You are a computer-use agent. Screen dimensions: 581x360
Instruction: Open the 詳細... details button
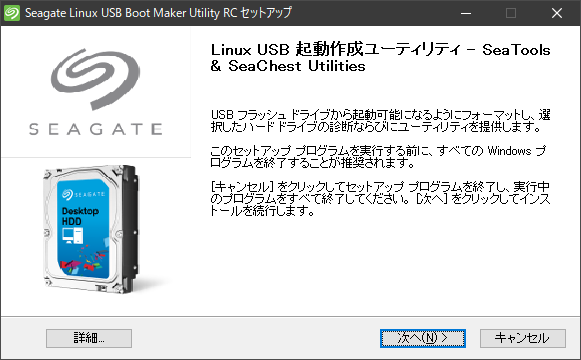point(89,338)
